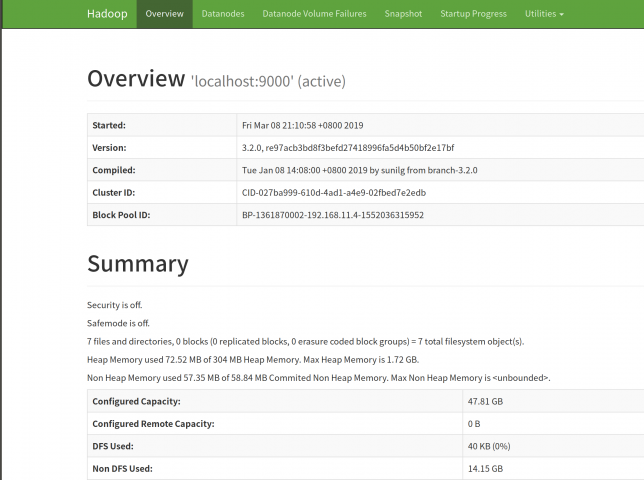Go to the Snapshot tab
This screenshot has height=480, width=644.
[403, 14]
